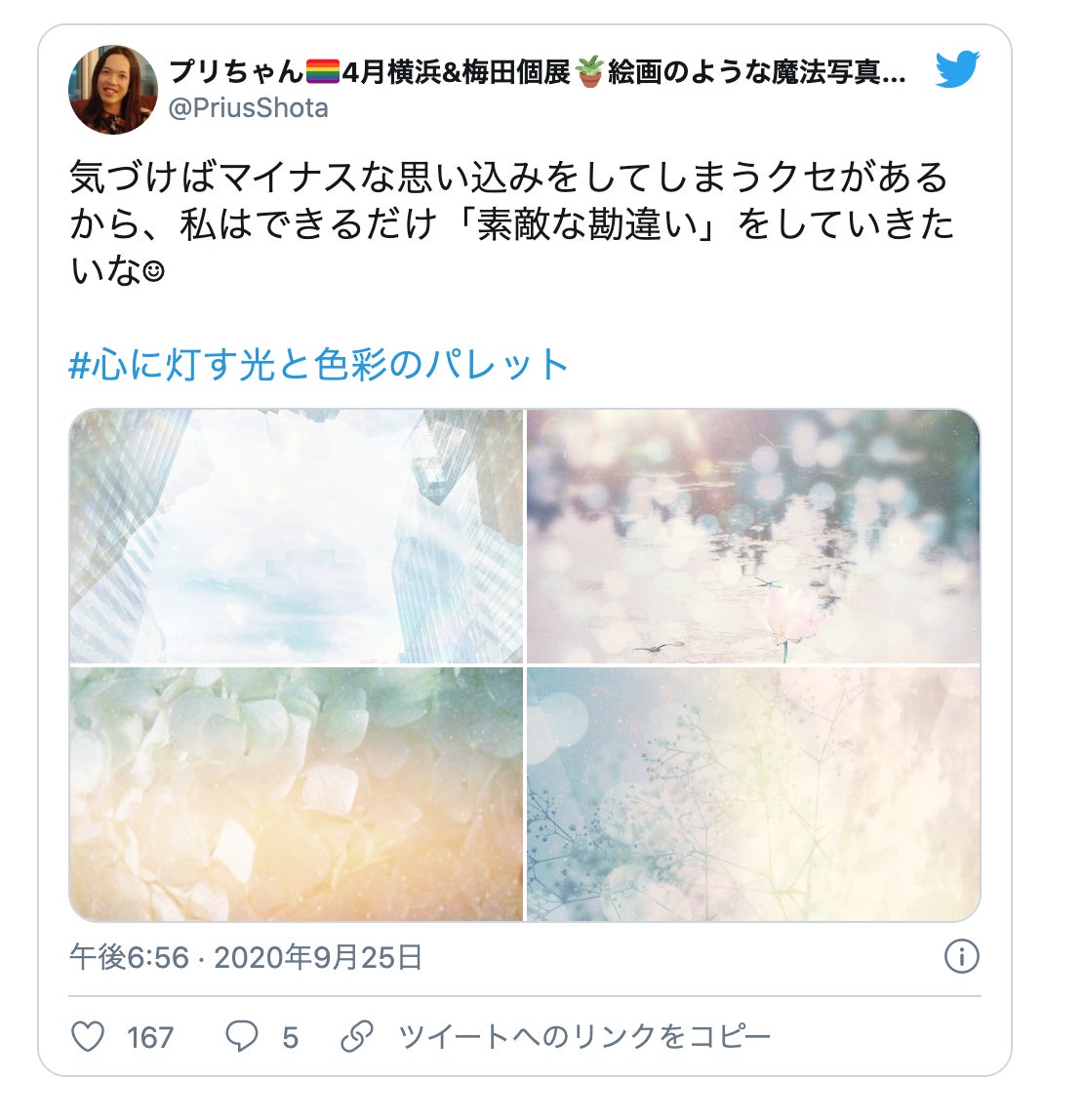Click the 167 likes count

150,1037
